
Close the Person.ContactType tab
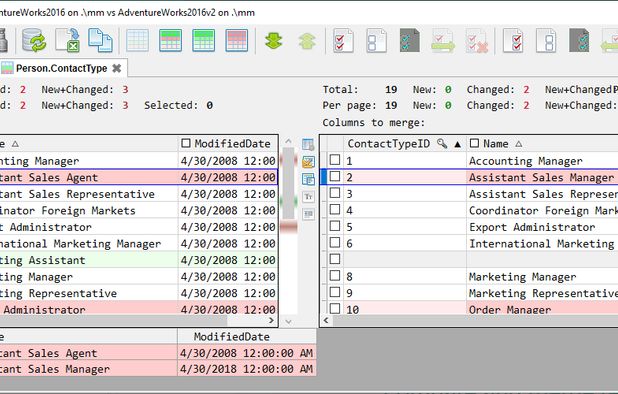[117, 68]
